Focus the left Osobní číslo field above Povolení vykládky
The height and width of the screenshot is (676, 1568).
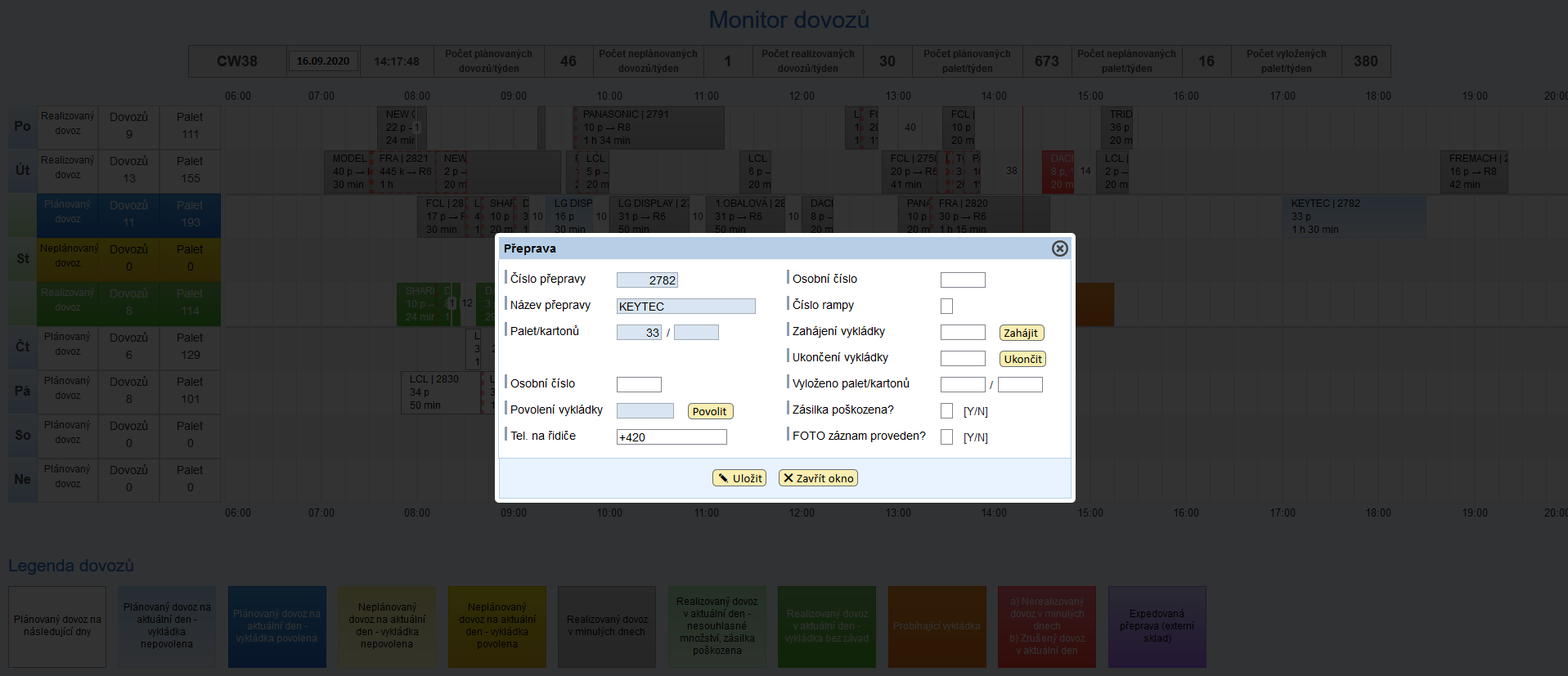click(639, 384)
